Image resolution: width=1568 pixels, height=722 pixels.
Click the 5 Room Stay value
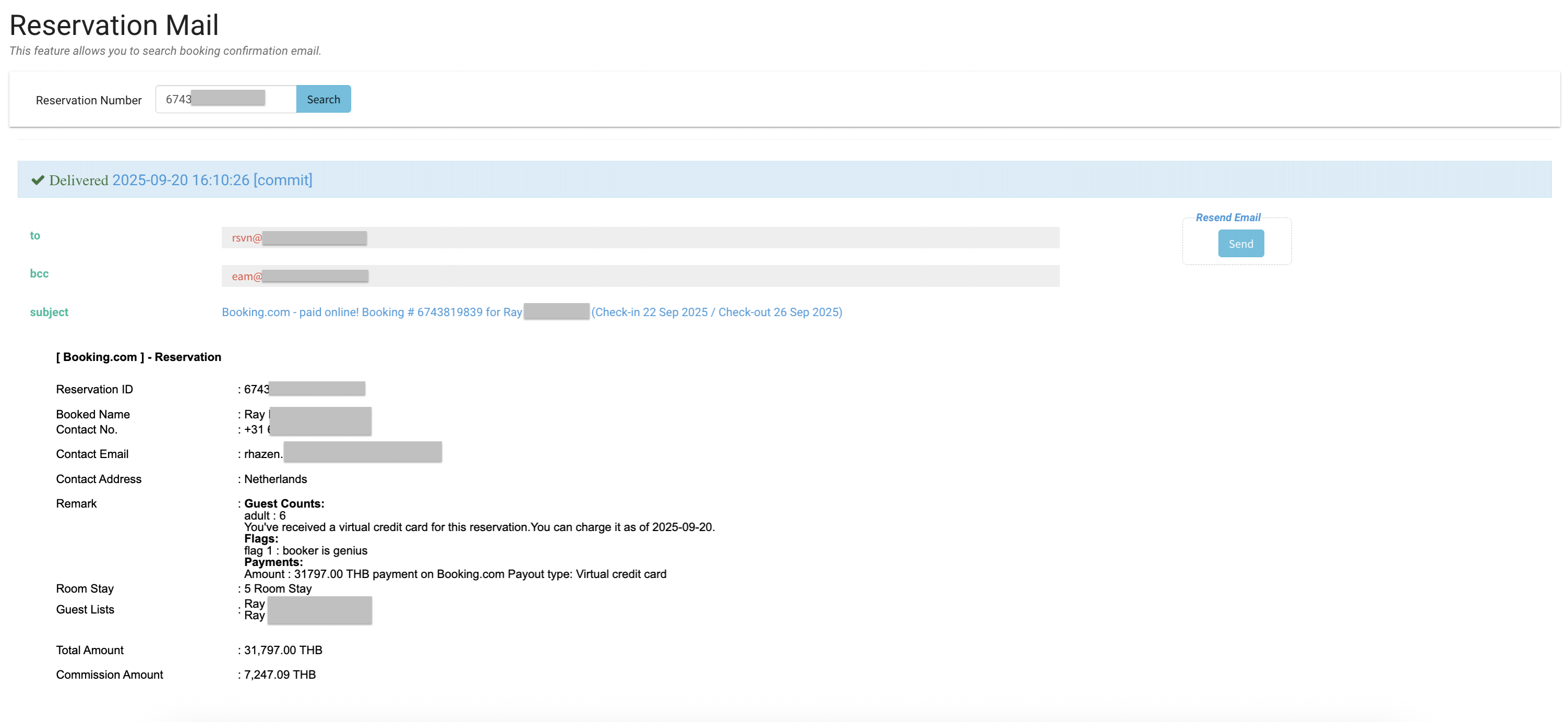tap(278, 588)
